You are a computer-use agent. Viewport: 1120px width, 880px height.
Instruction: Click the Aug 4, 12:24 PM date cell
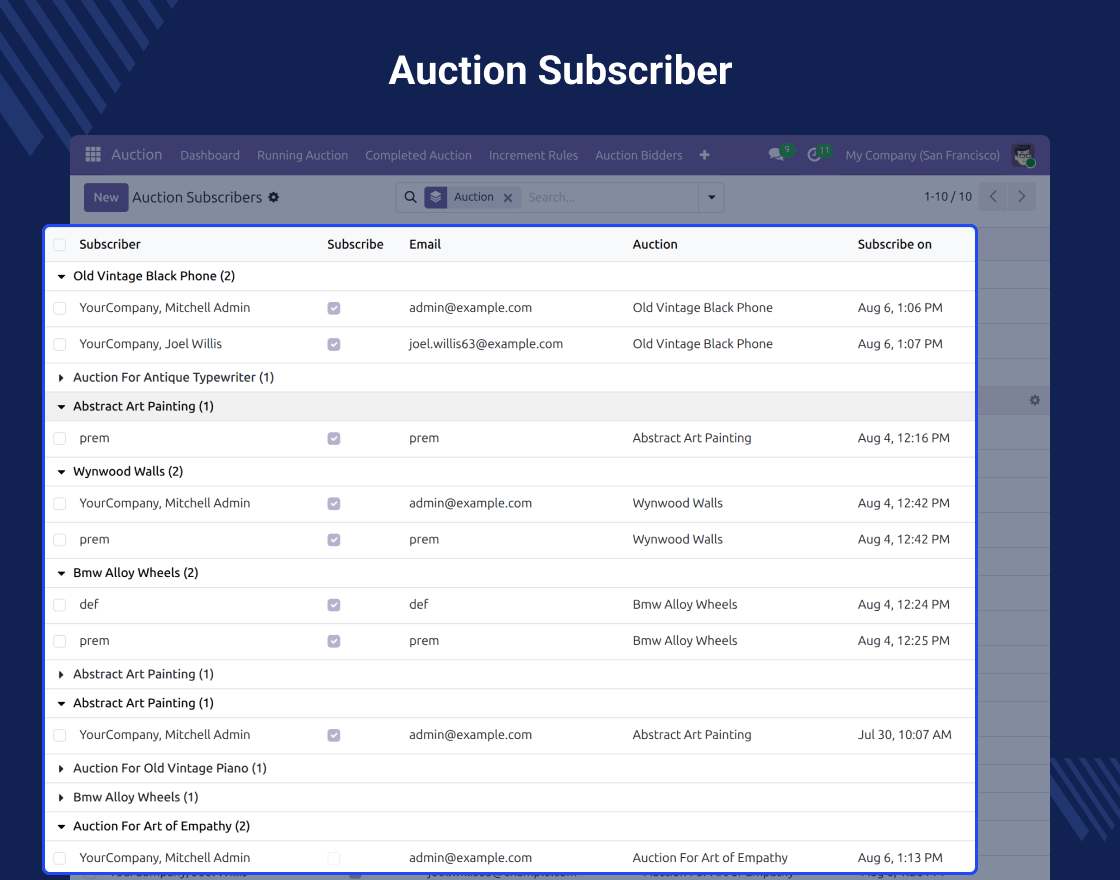pyautogui.click(x=904, y=604)
